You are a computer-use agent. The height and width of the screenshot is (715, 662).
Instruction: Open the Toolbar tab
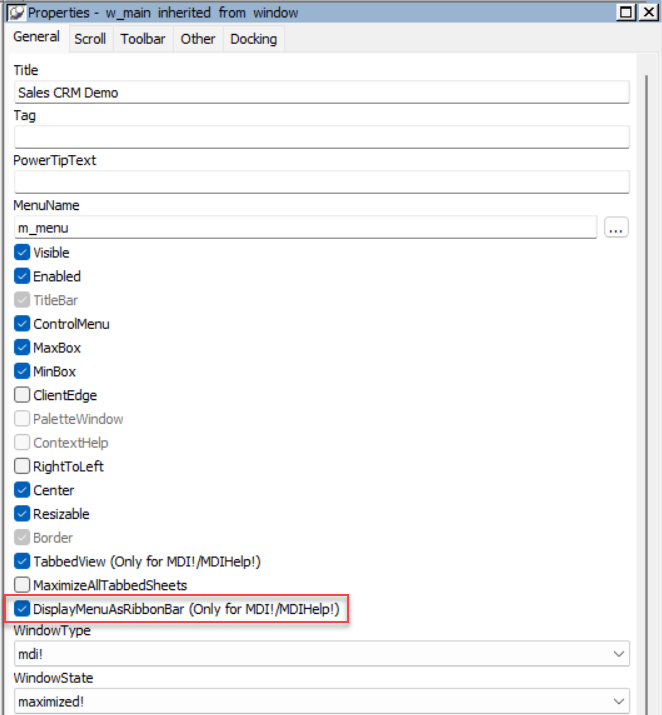tap(143, 39)
